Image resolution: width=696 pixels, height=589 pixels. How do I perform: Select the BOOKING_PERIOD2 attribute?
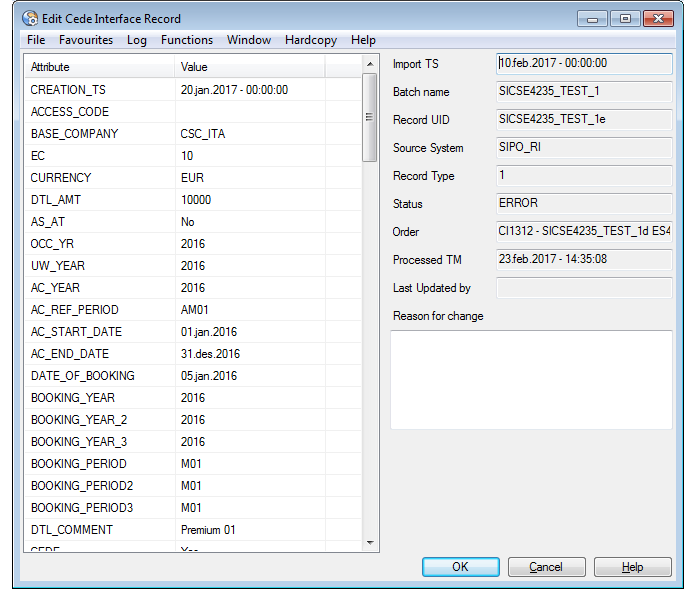pos(82,486)
